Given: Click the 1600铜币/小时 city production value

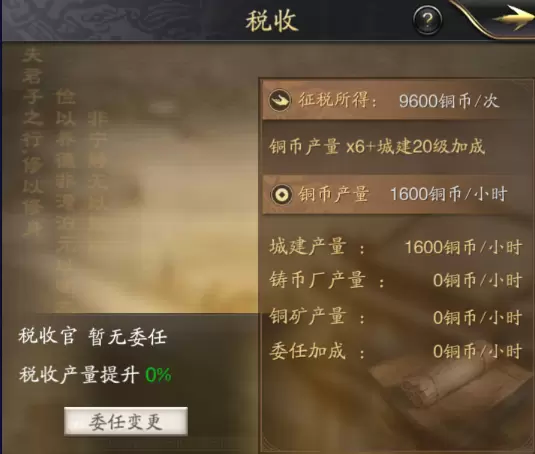Looking at the screenshot, I should pyautogui.click(x=463, y=247).
